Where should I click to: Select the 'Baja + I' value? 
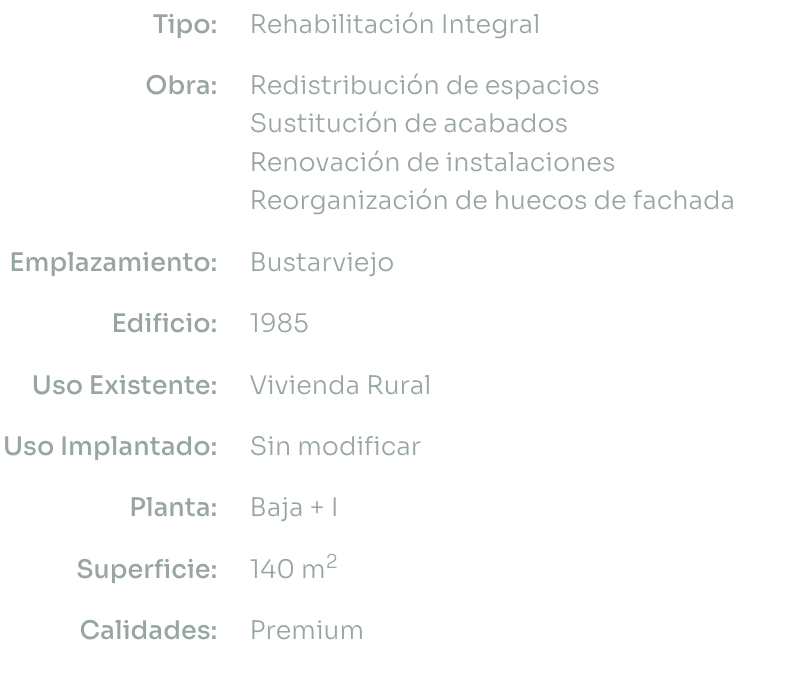pyautogui.click(x=293, y=507)
